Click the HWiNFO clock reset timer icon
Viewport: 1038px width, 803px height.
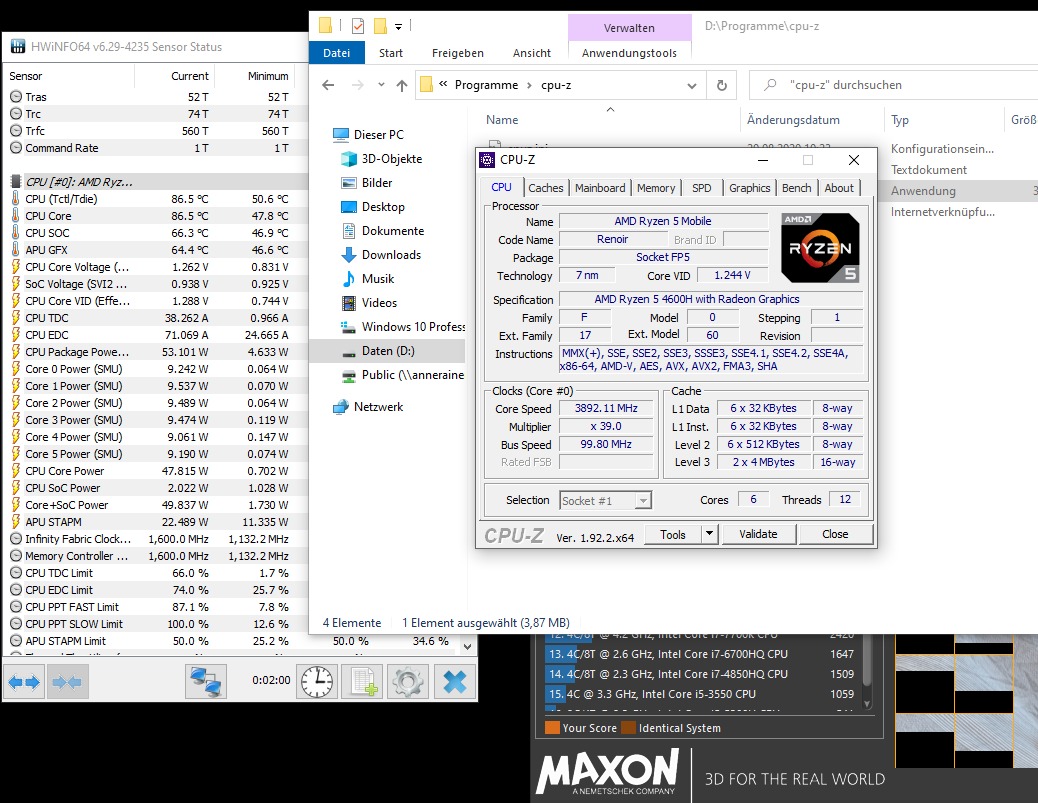tap(316, 681)
